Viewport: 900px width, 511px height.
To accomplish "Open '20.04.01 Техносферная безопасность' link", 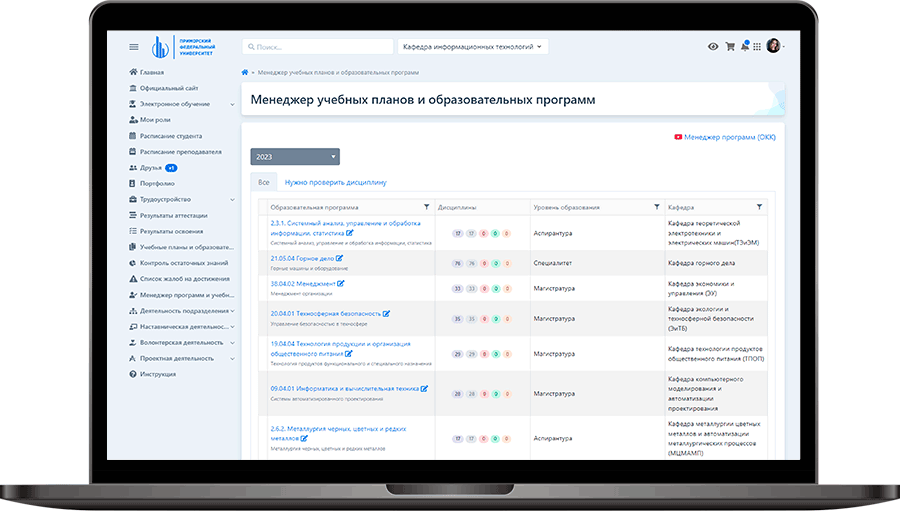I will 325,314.
